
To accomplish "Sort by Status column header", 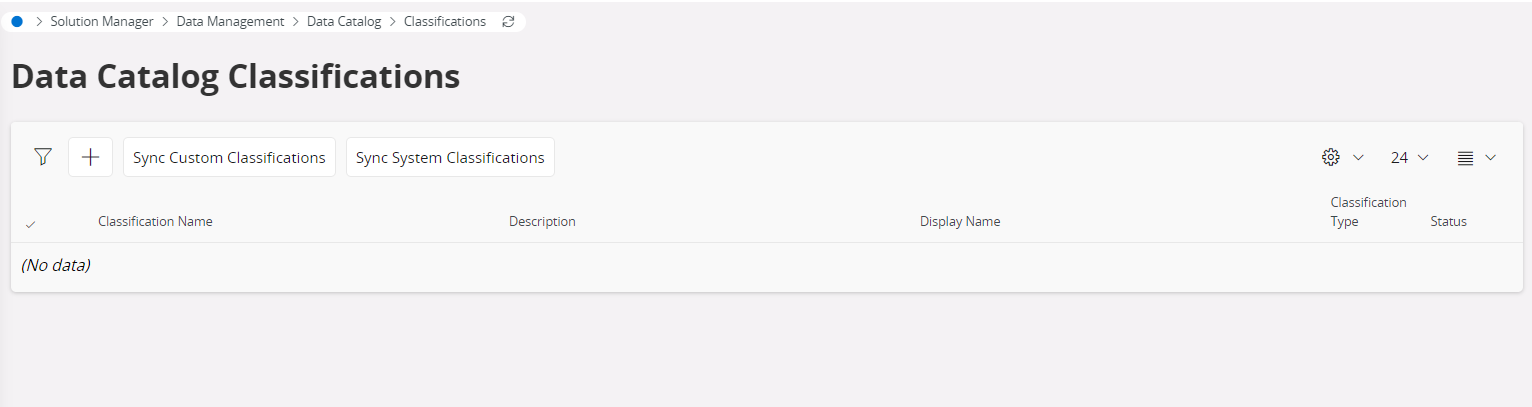I will pos(1448,222).
